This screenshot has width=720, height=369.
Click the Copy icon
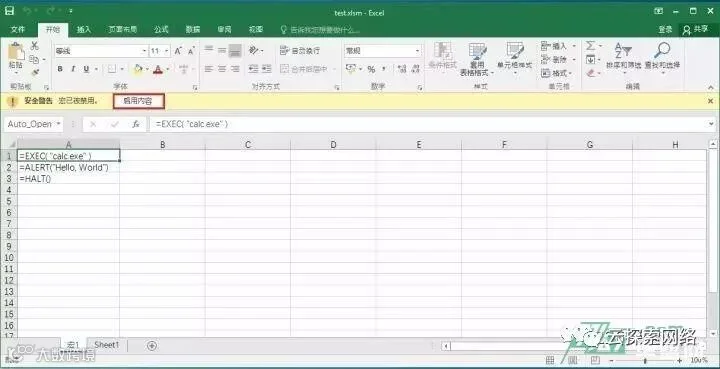(34, 59)
